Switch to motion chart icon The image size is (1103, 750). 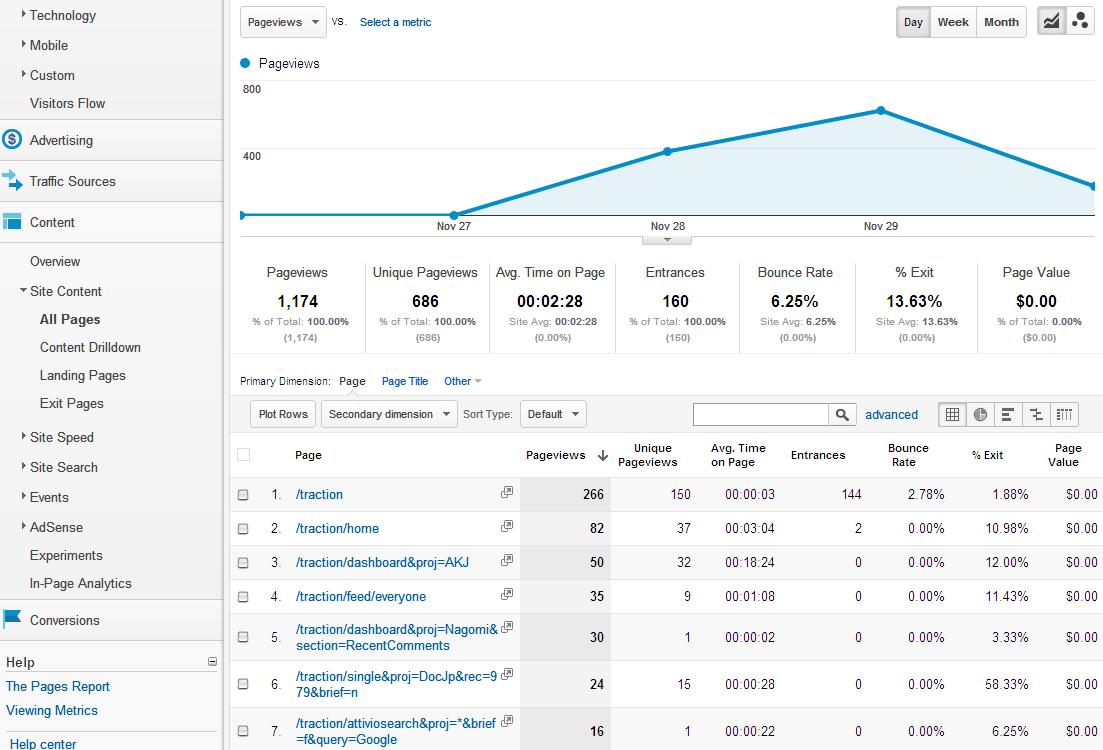coord(1080,21)
